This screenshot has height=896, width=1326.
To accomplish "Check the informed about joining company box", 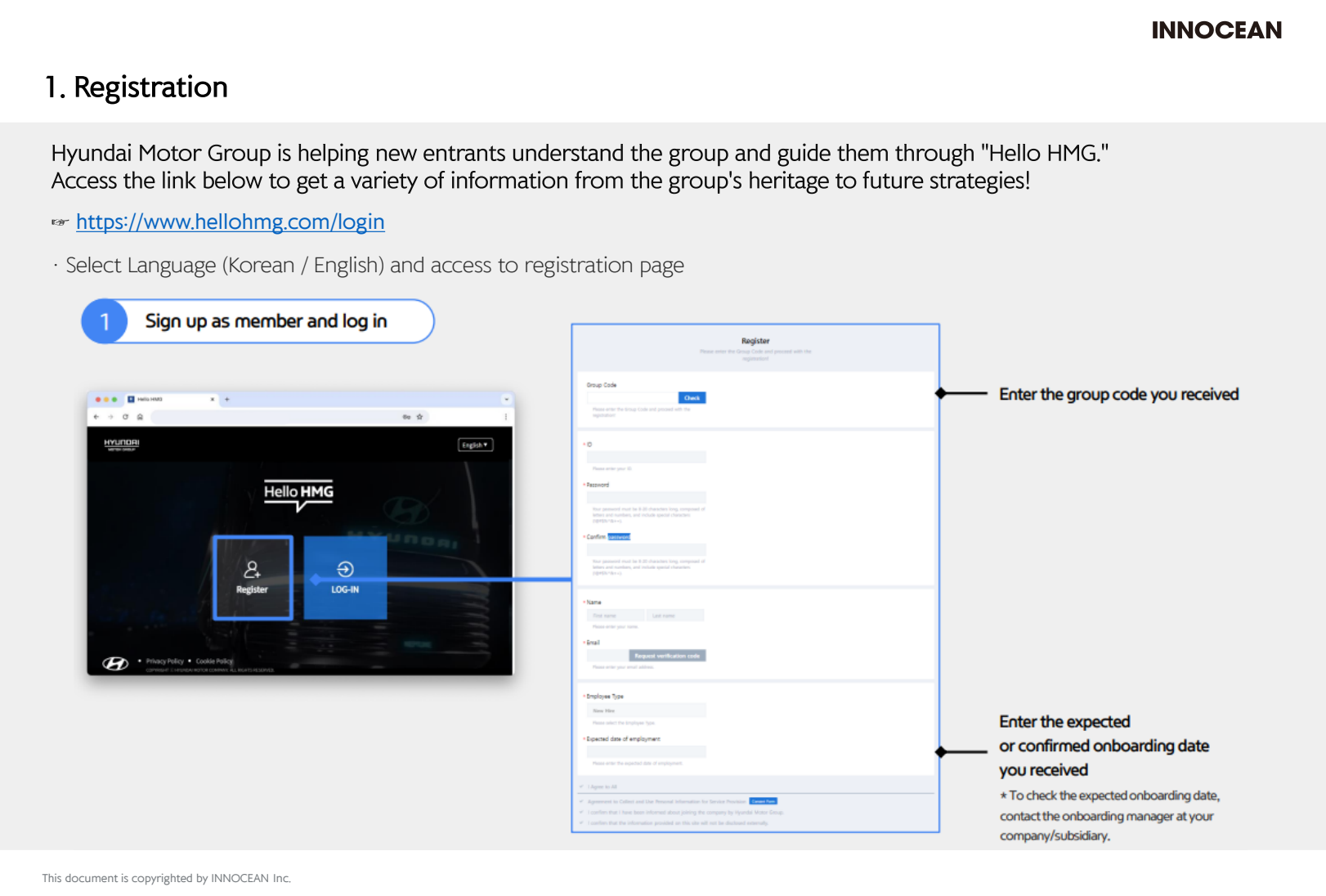I will pyautogui.click(x=582, y=812).
